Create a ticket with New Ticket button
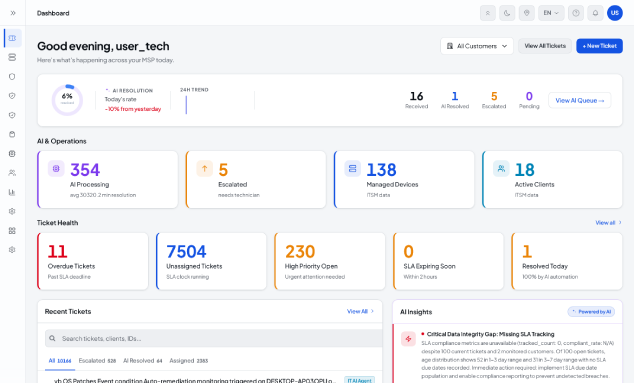634x383 pixels. 599,46
